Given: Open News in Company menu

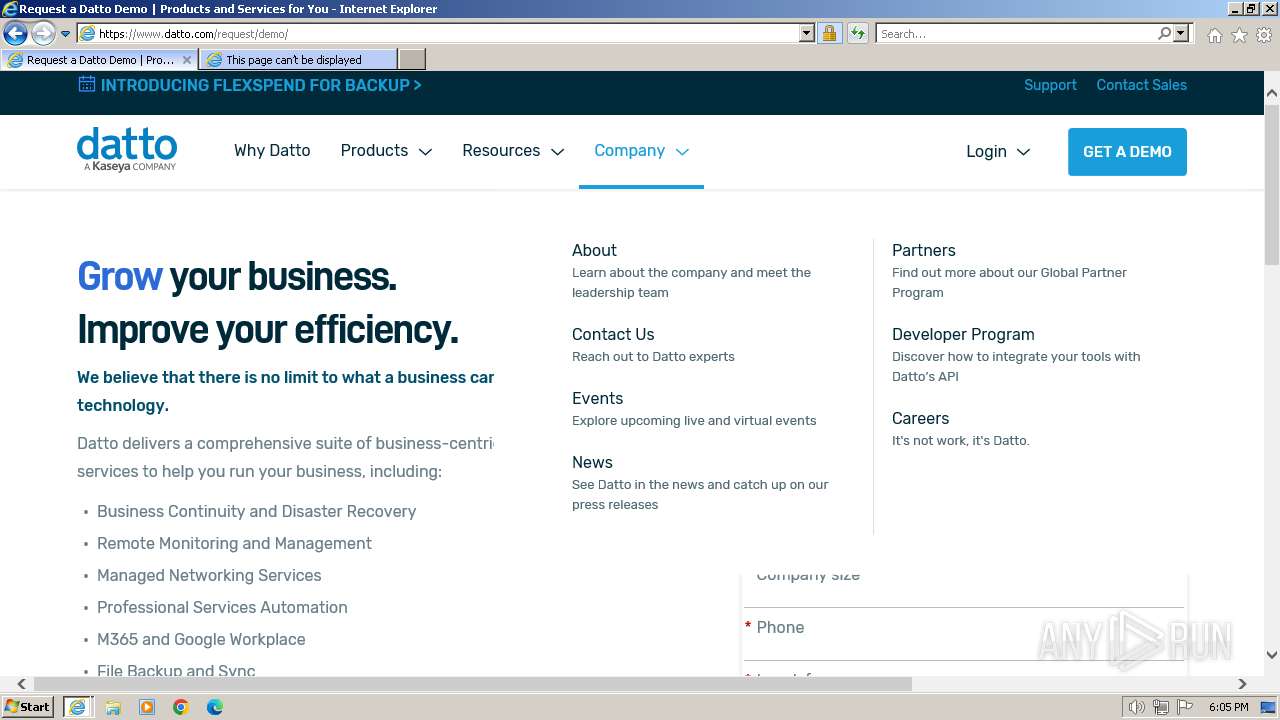Looking at the screenshot, I should (x=592, y=462).
